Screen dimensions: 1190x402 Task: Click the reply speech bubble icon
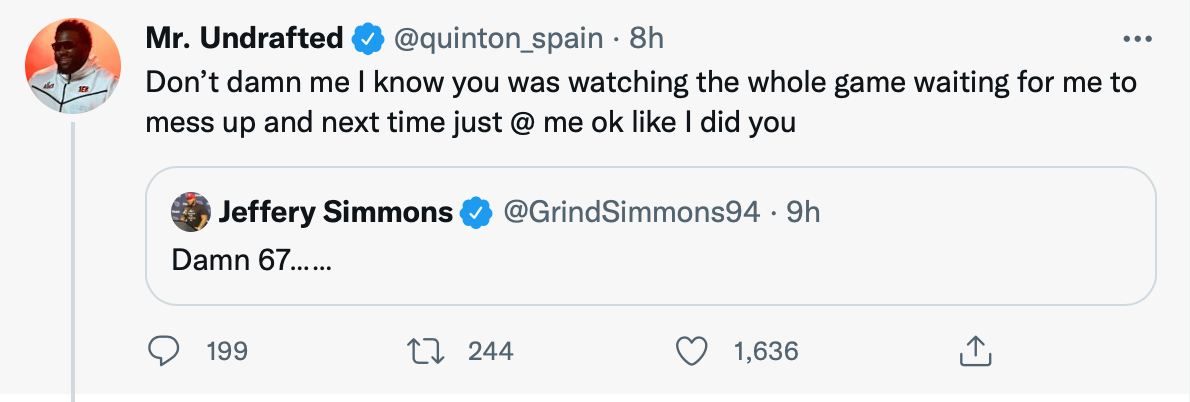[163, 350]
